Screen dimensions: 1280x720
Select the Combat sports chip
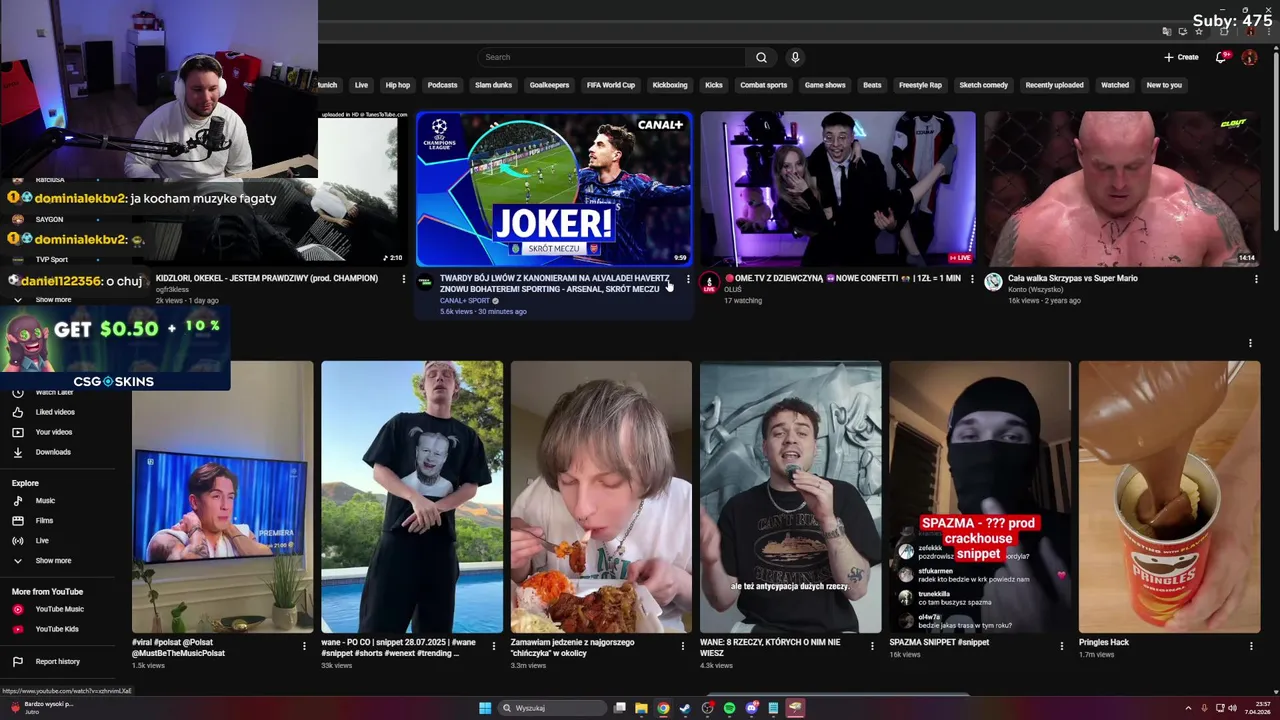coord(763,85)
